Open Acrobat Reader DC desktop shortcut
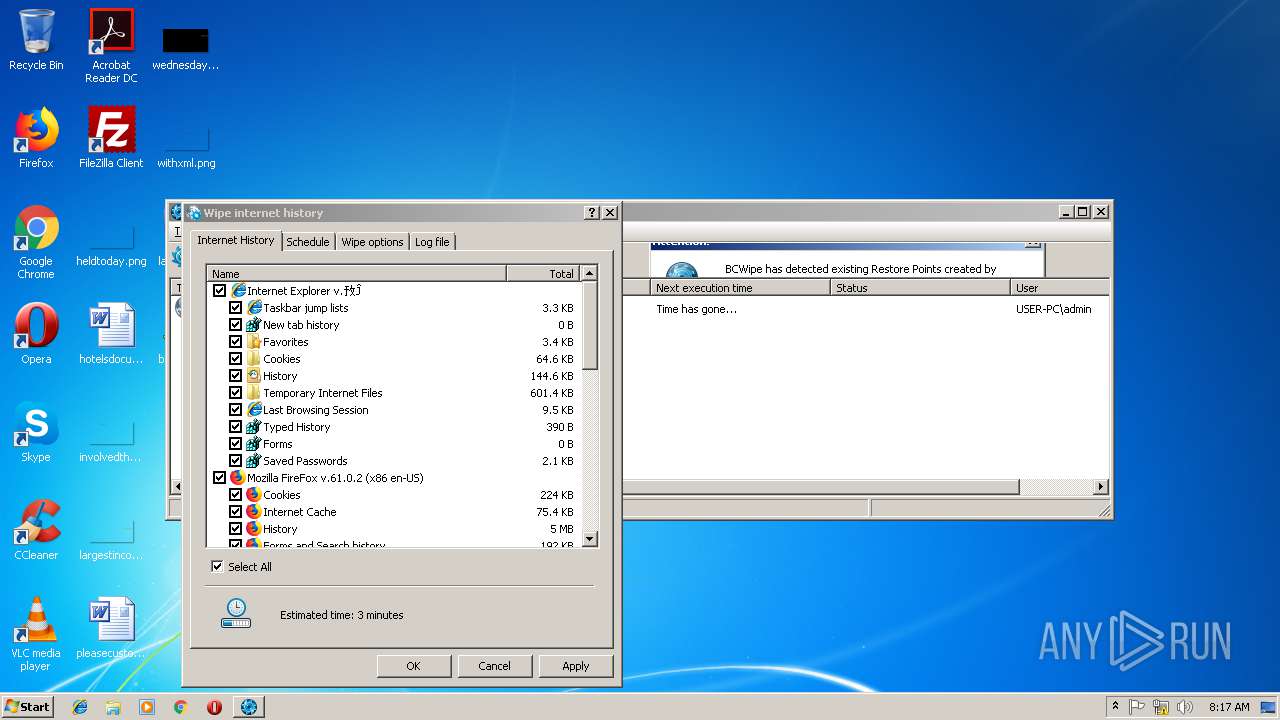Image resolution: width=1280 pixels, height=720 pixels. 111,45
